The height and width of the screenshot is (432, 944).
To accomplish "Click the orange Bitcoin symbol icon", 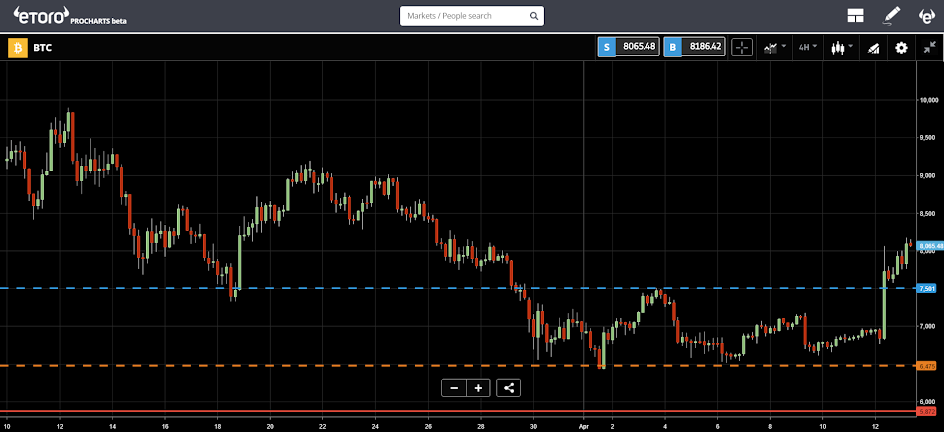I will tap(18, 48).
